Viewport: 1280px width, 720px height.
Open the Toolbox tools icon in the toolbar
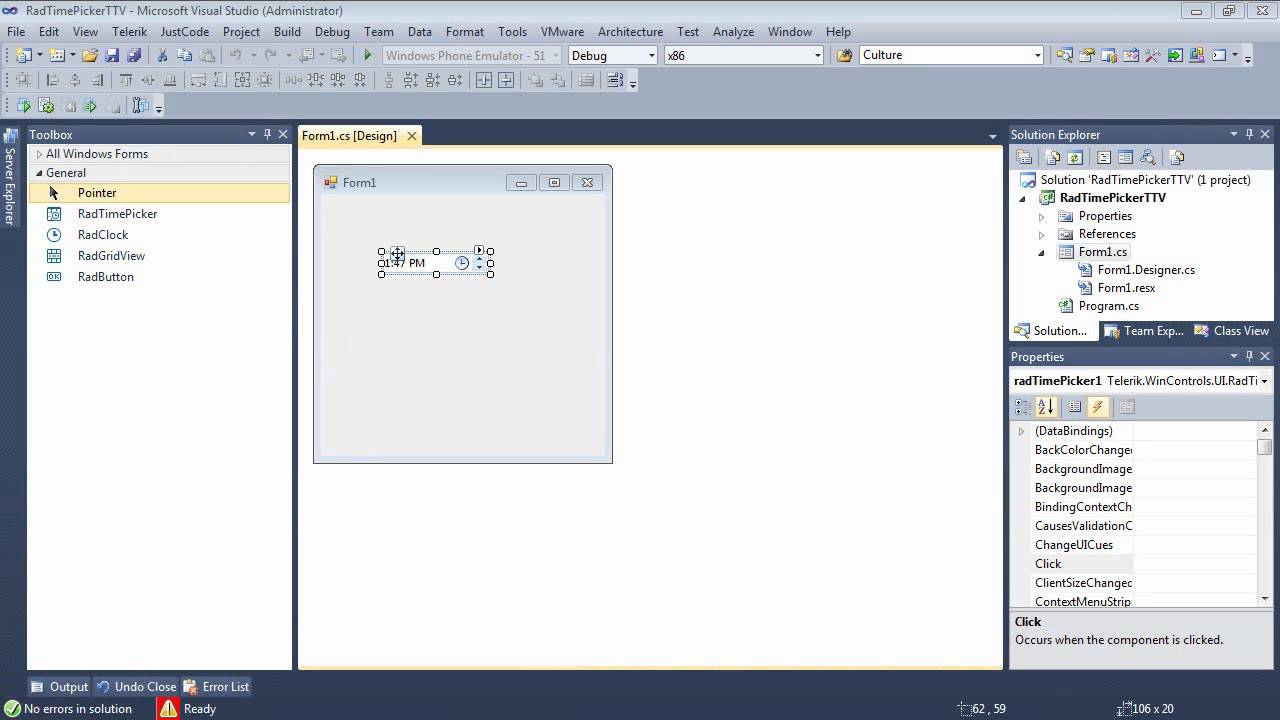[x=1153, y=56]
